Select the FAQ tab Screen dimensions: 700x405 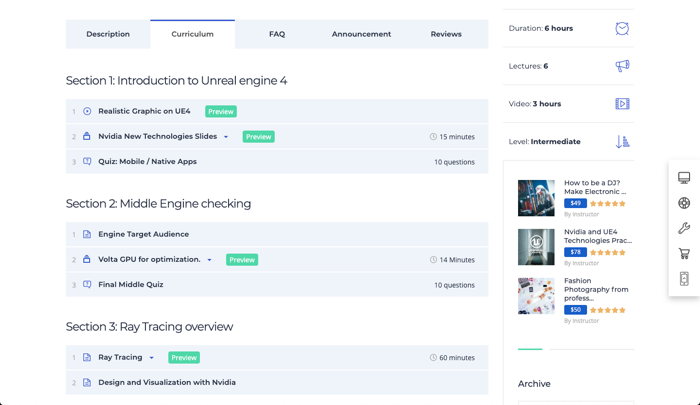point(277,34)
